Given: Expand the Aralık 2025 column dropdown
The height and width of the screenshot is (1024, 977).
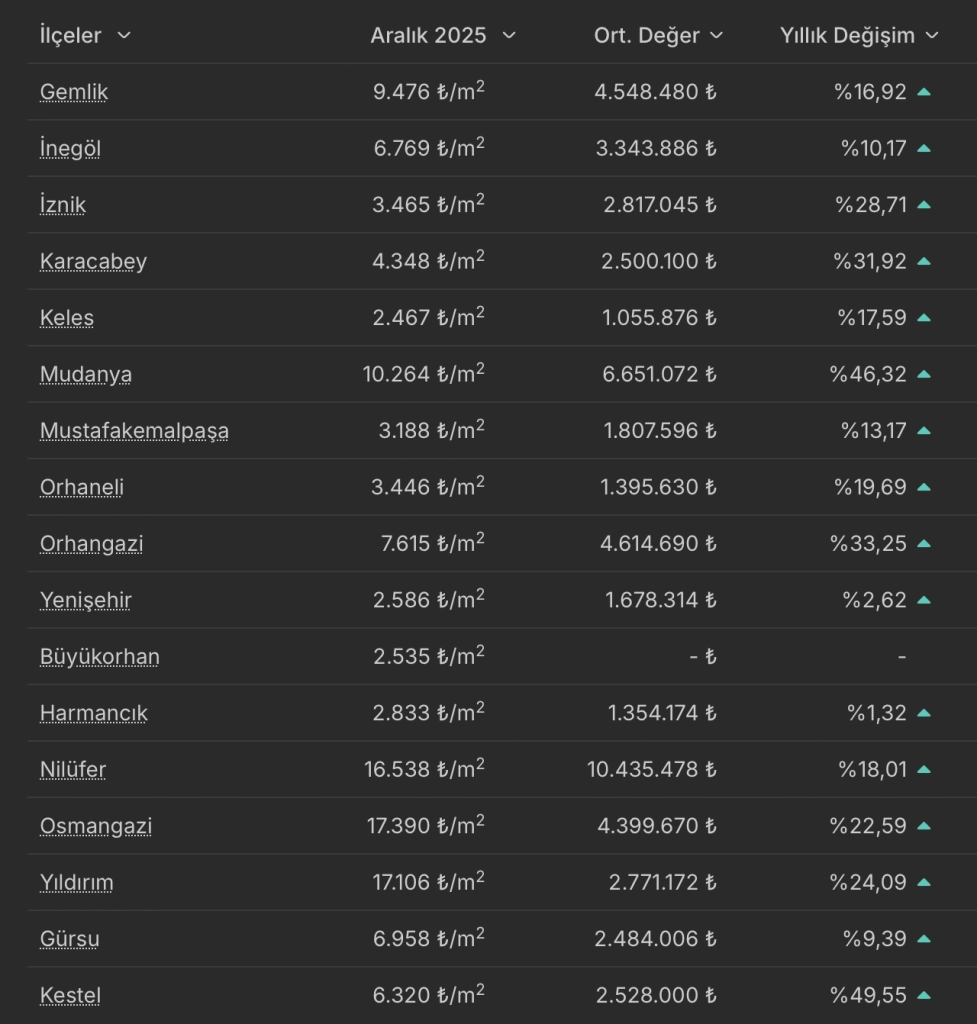Looking at the screenshot, I should (508, 35).
